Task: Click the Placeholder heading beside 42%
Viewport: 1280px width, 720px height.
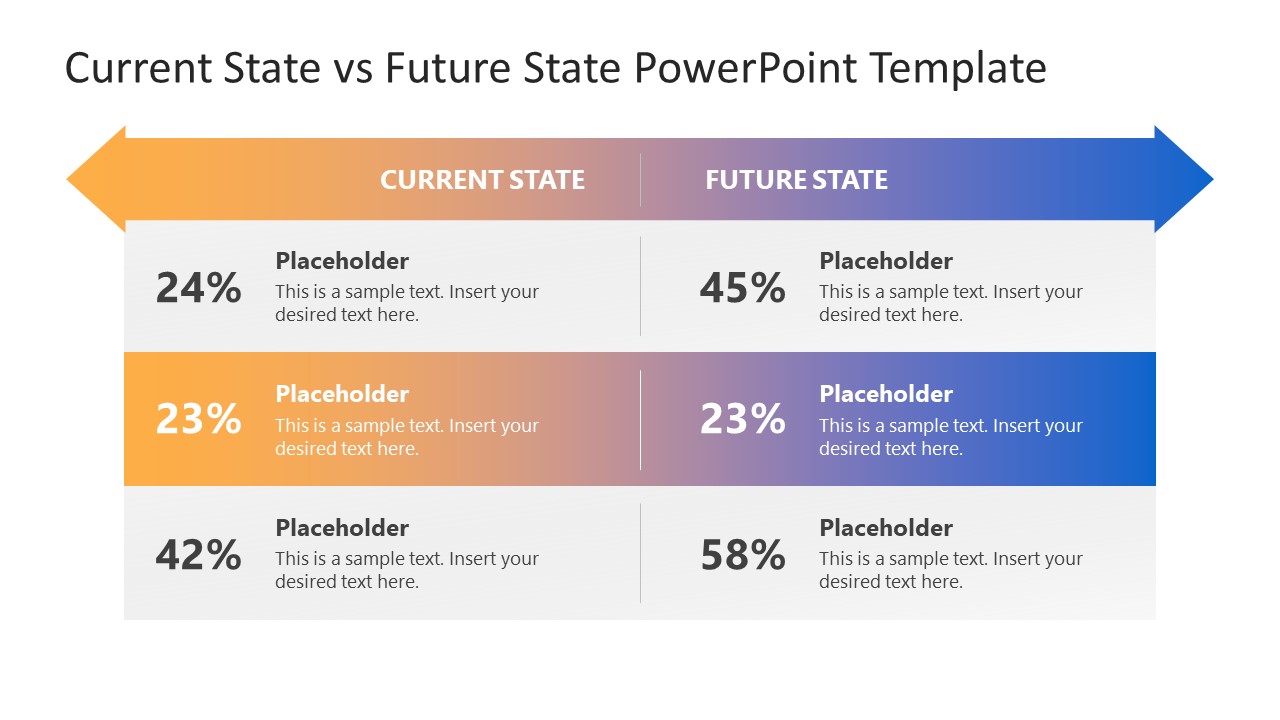Action: tap(342, 528)
